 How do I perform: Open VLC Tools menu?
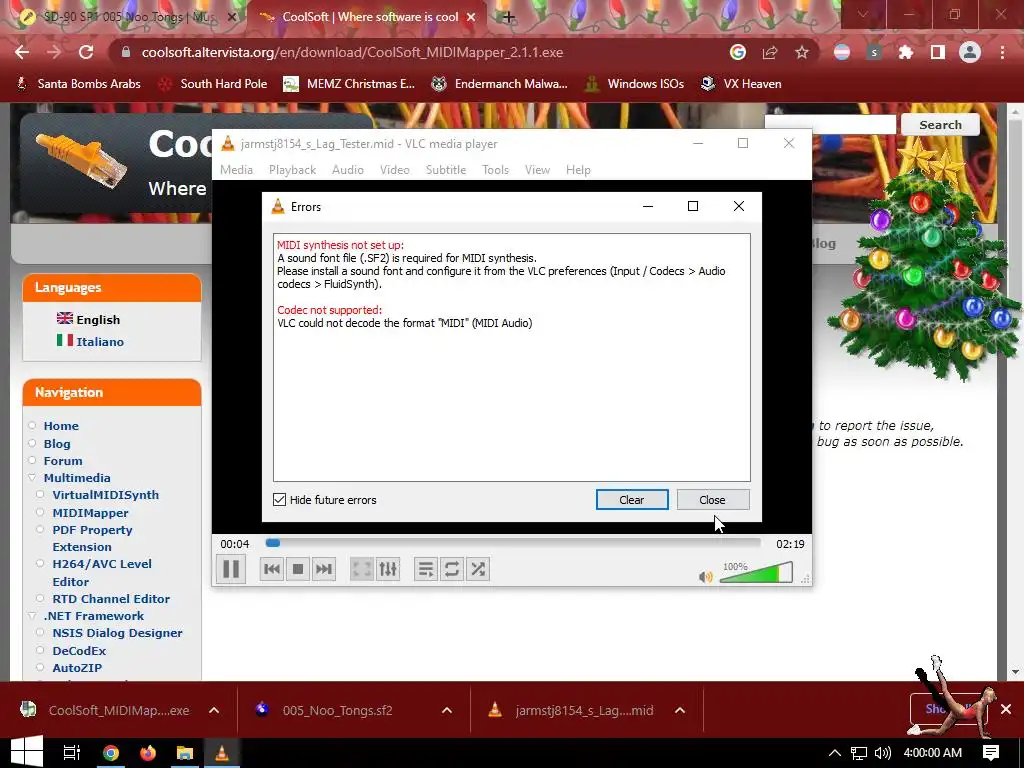click(495, 170)
